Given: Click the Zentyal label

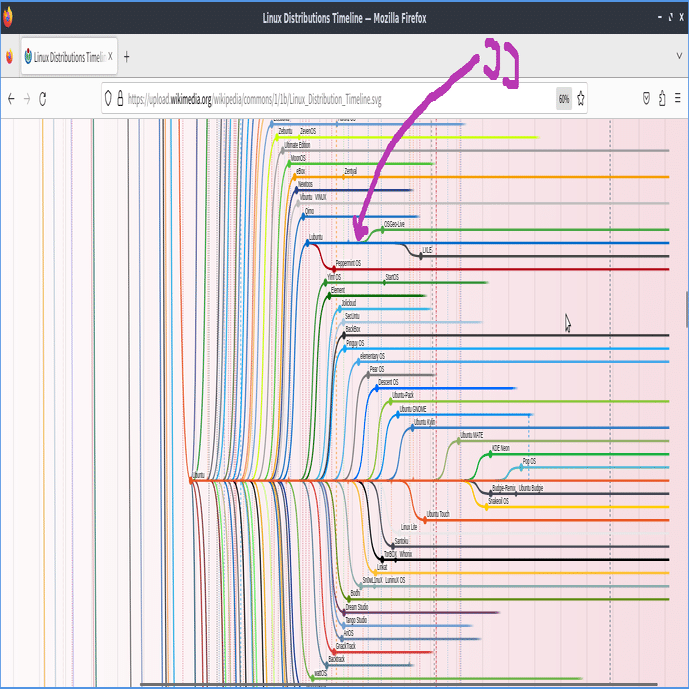Looking at the screenshot, I should pos(351,171).
